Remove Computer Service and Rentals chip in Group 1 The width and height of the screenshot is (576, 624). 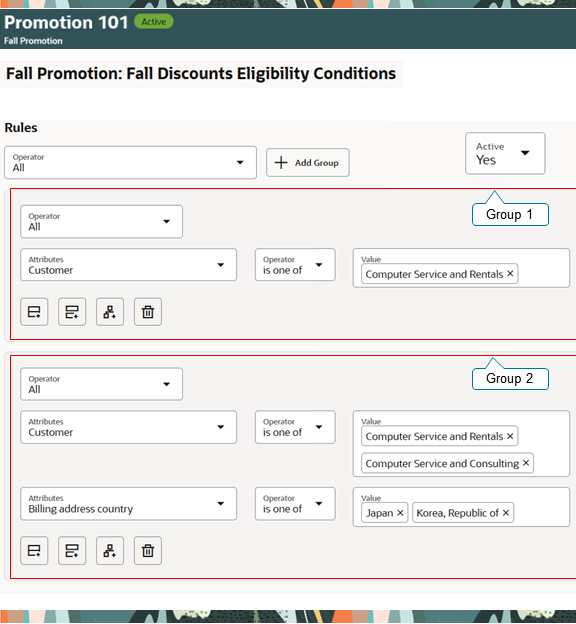[x=510, y=274]
